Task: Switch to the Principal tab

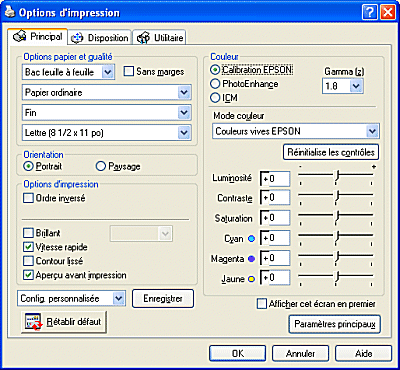Action: click(38, 36)
